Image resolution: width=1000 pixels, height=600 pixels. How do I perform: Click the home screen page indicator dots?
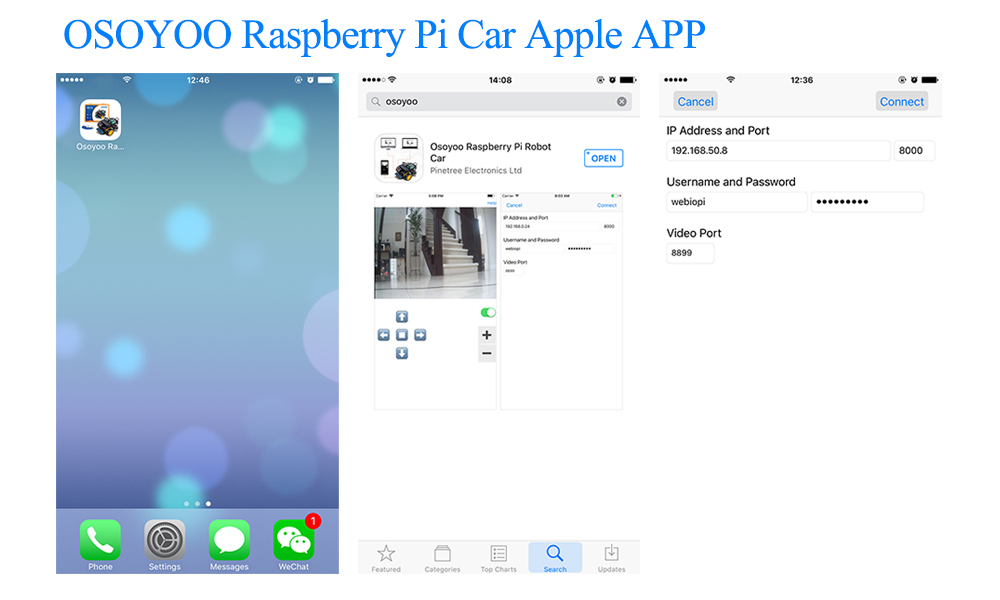(197, 504)
